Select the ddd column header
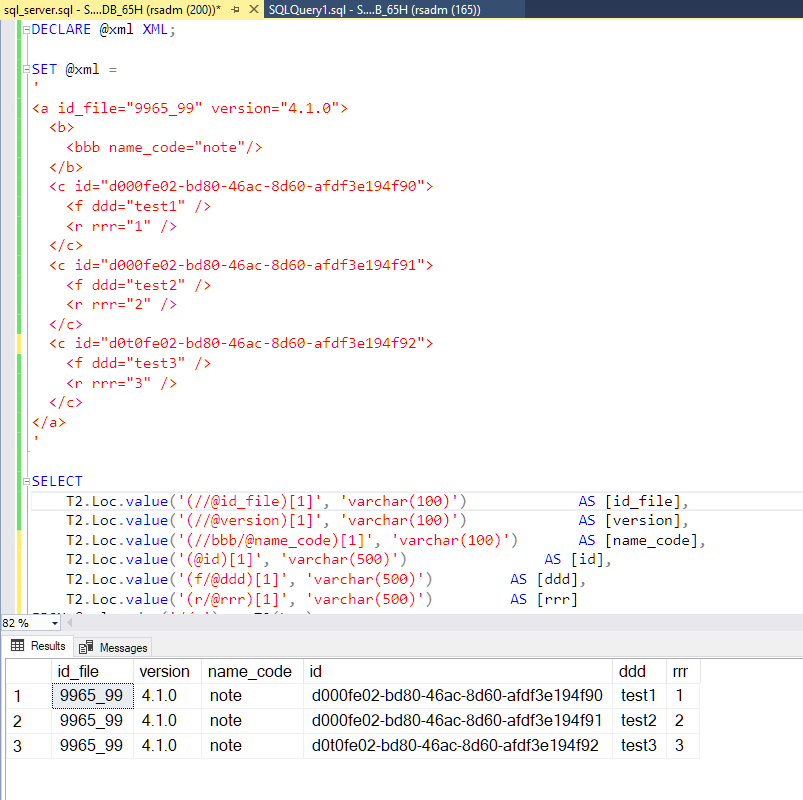The width and height of the screenshot is (803, 800). click(640, 671)
